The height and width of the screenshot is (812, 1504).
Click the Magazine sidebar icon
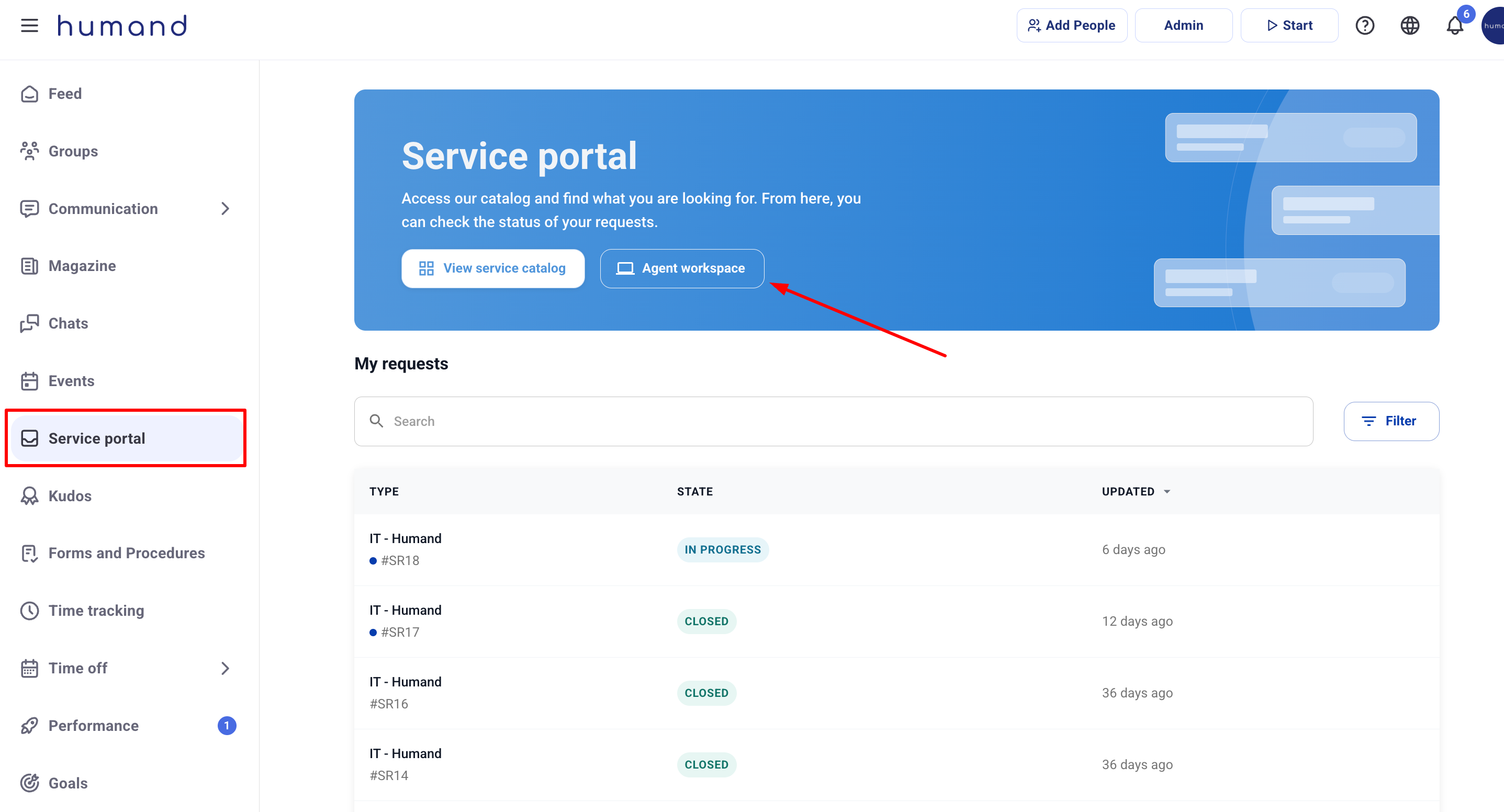(x=29, y=266)
